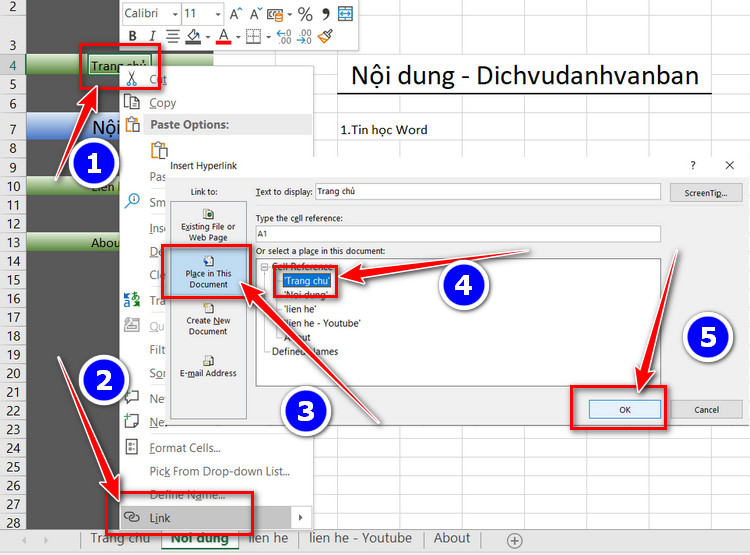
Task: Select Place in This Document
Action: point(208,272)
